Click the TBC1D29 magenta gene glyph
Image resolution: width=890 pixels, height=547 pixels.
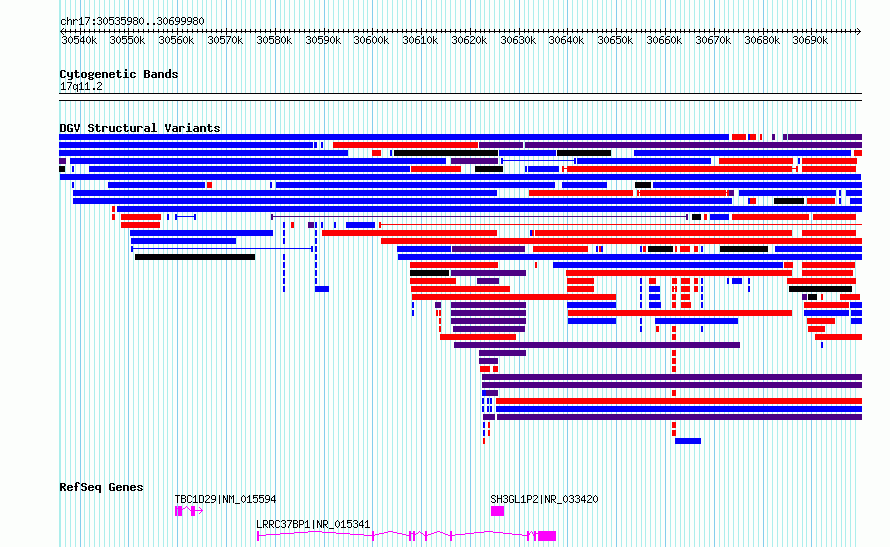pos(188,511)
